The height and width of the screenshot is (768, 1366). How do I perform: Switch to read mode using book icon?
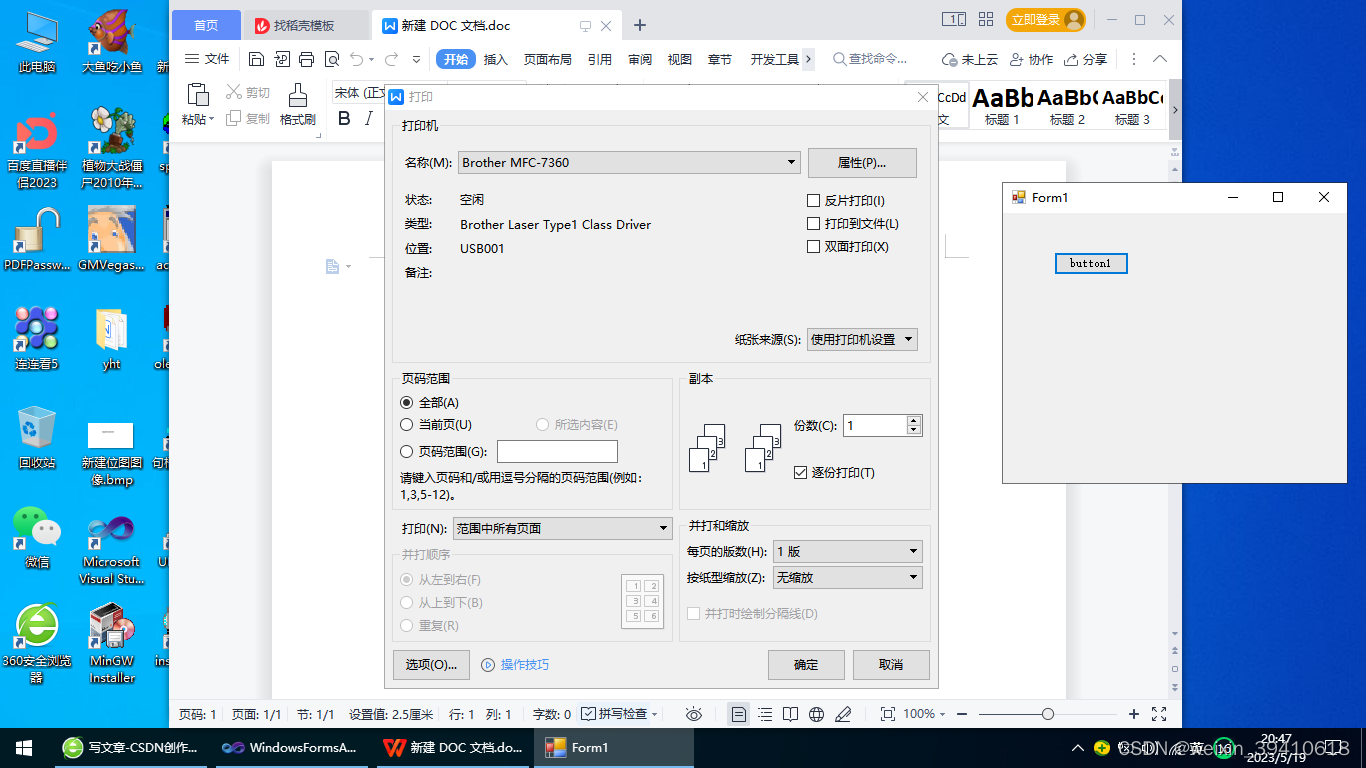791,714
